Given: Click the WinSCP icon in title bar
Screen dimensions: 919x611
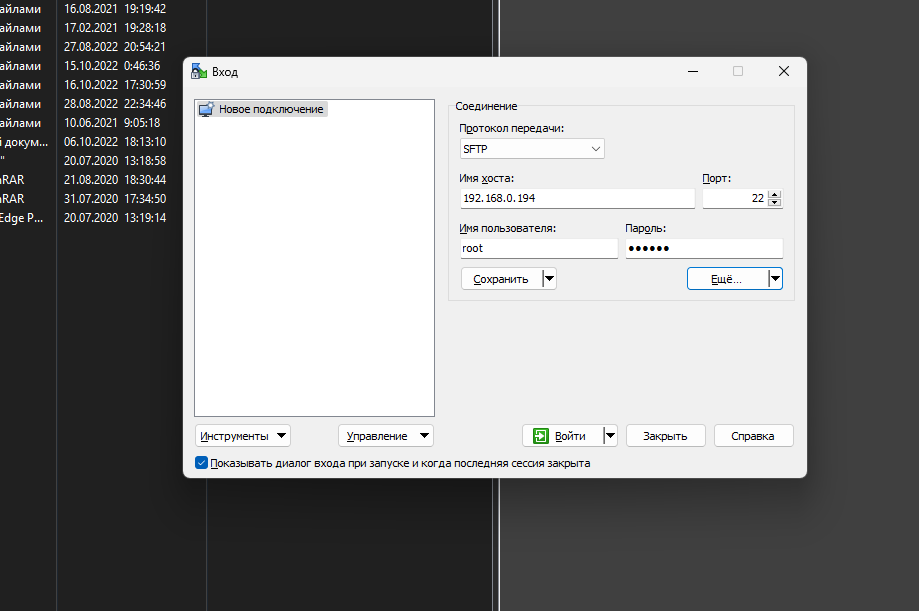Looking at the screenshot, I should [x=199, y=72].
